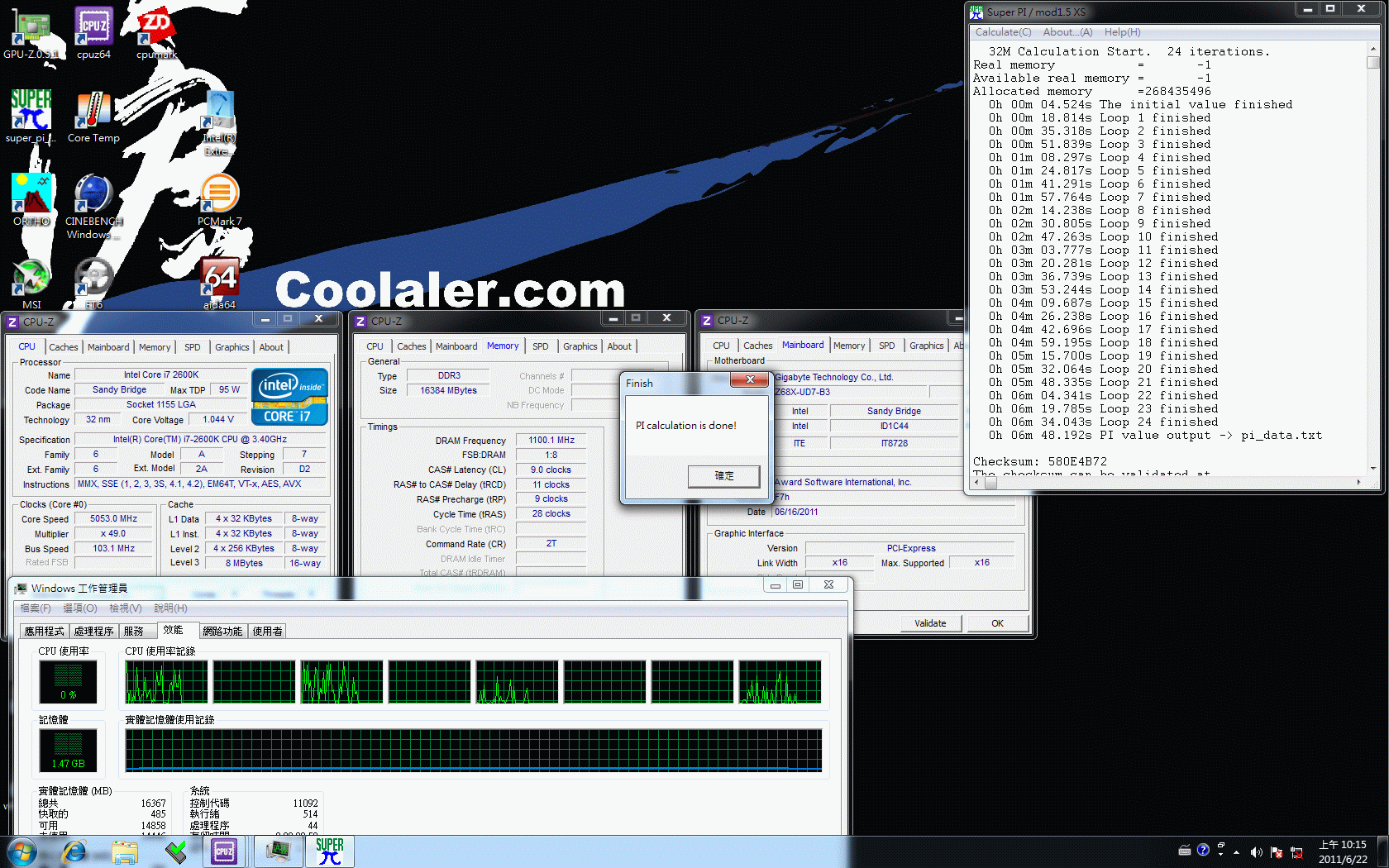The width and height of the screenshot is (1389, 868).
Task: Open Help(H) menu in Super PI
Action: click(1122, 32)
